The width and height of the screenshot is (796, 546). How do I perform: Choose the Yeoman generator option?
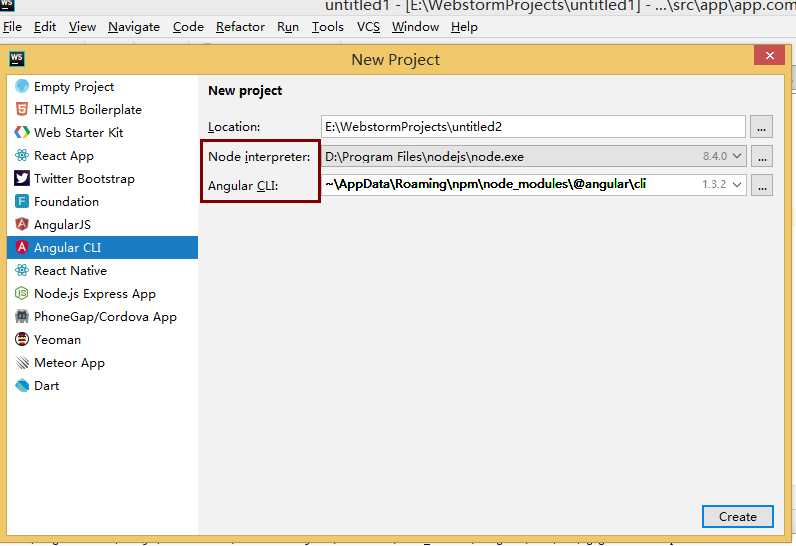(103, 339)
